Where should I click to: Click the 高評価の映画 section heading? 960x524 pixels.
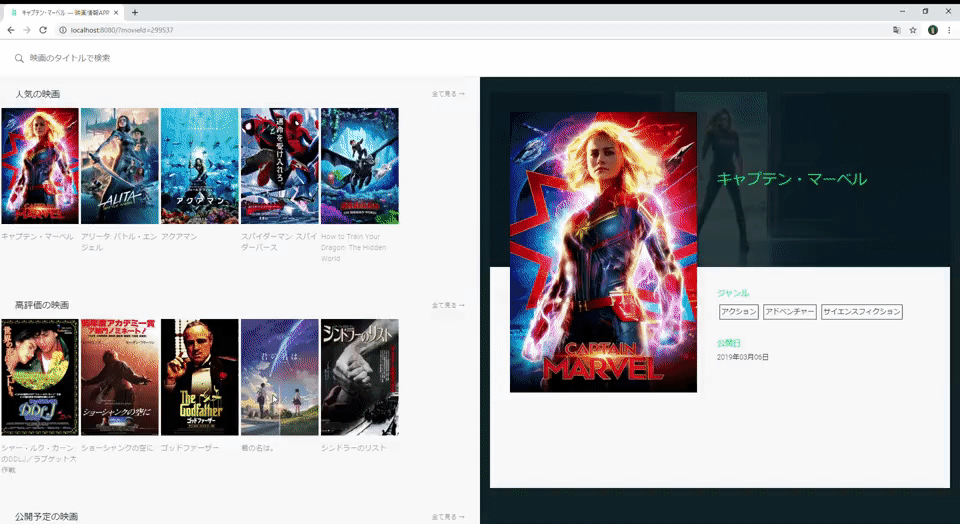[x=42, y=305]
